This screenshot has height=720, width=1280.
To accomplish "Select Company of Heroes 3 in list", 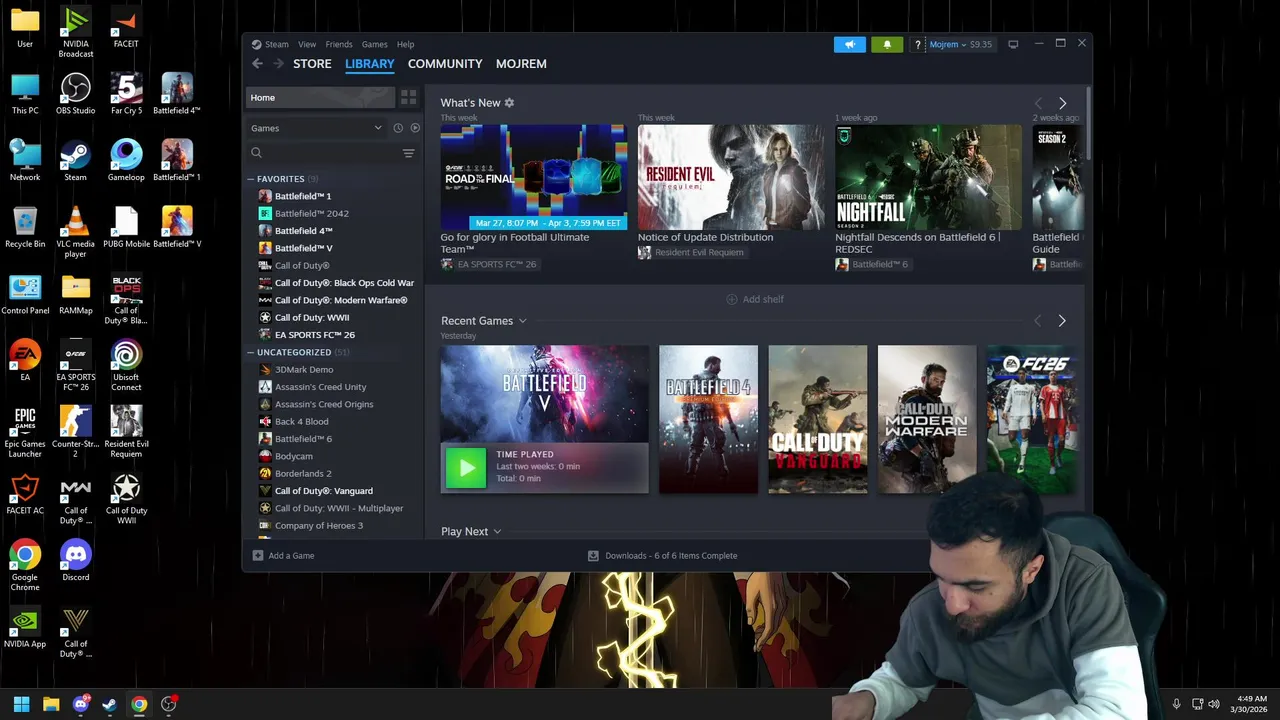I will pos(318,525).
